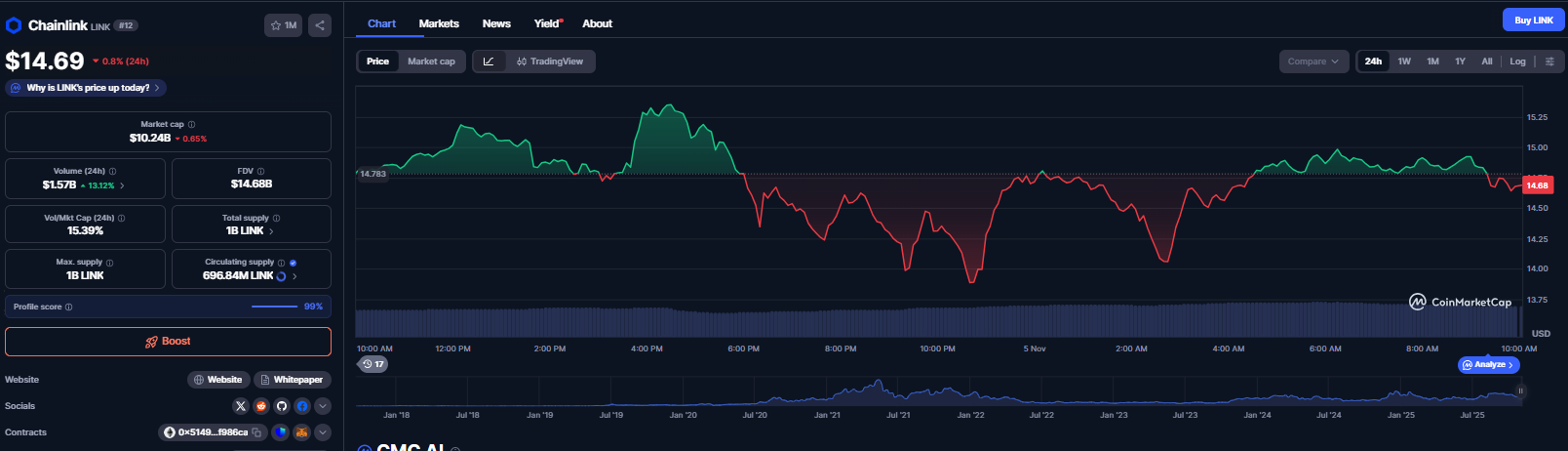The width and height of the screenshot is (1568, 451).
Task: Open the Compare dropdown
Action: (x=1313, y=61)
